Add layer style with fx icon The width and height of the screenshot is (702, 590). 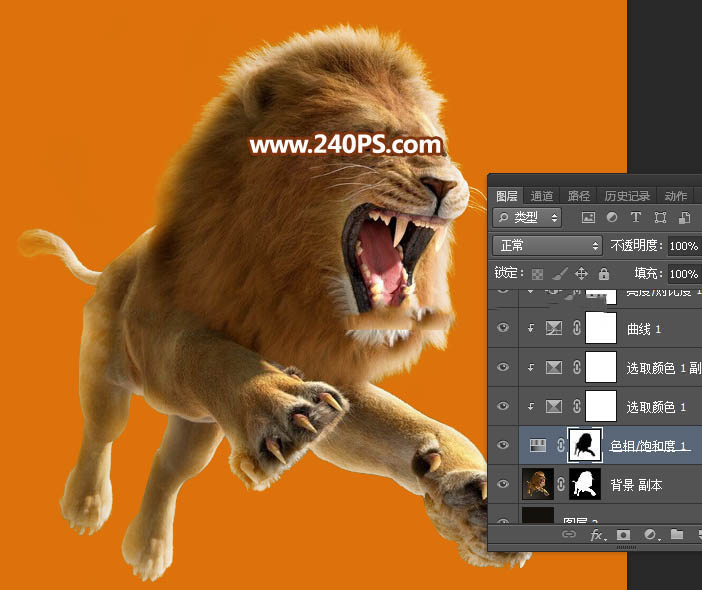pyautogui.click(x=597, y=535)
